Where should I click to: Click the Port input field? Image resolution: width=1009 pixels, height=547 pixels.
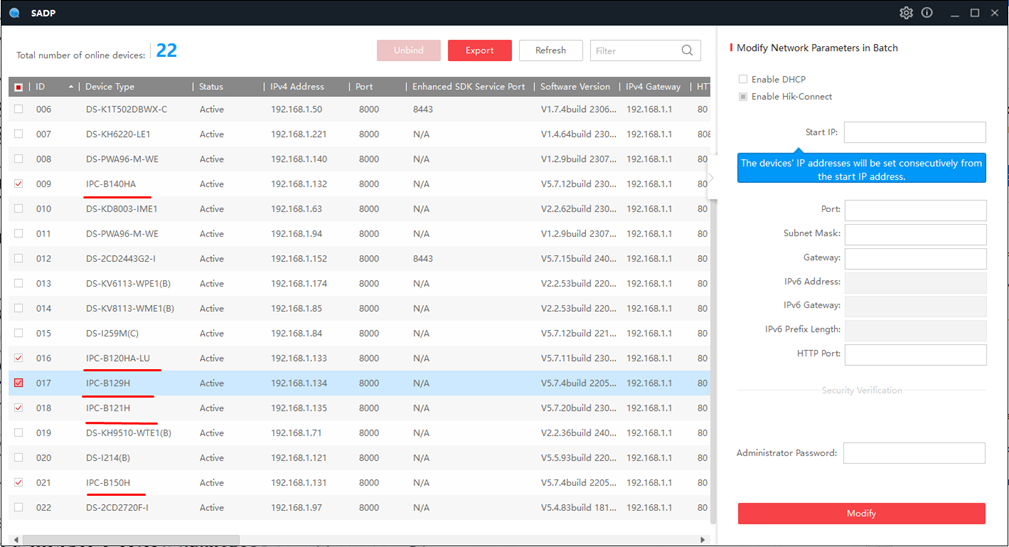point(915,210)
